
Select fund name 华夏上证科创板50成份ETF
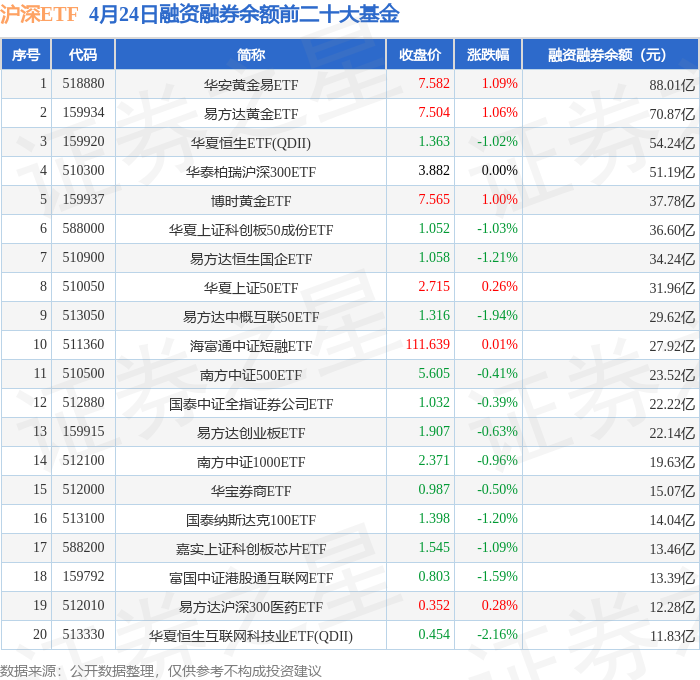coord(251,230)
